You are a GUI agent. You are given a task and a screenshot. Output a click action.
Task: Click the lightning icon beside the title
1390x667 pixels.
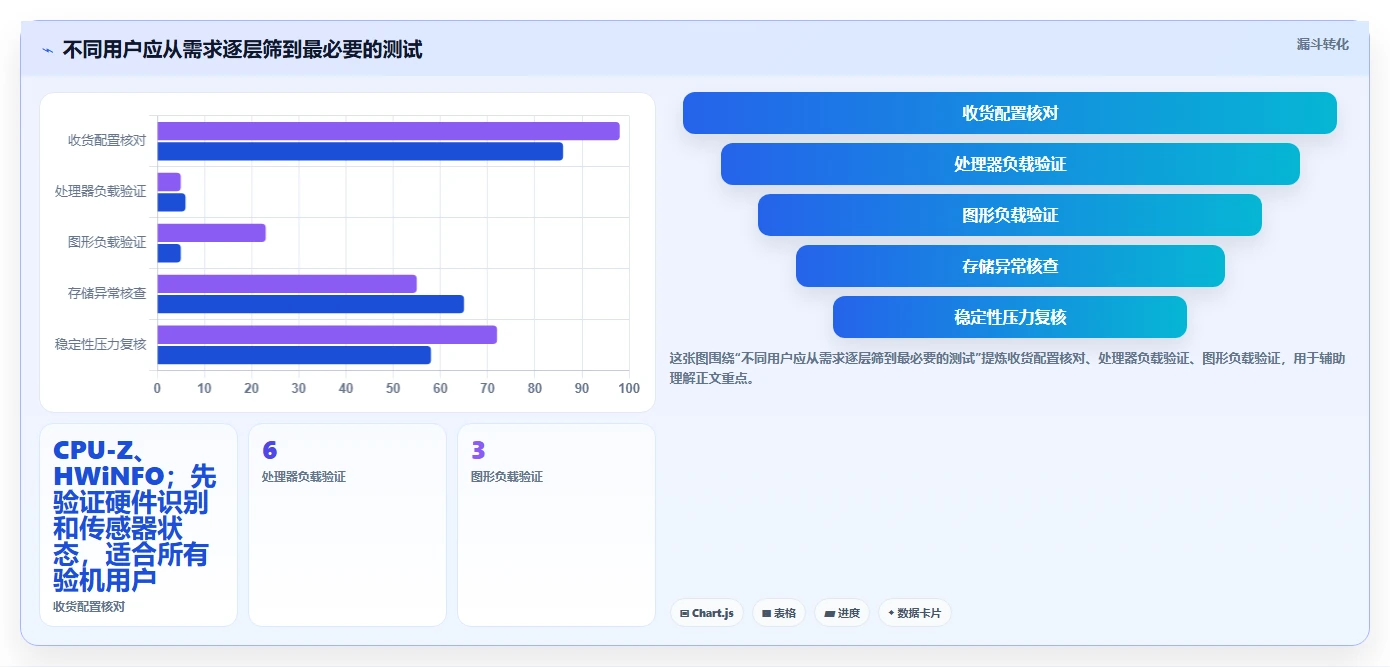pos(47,50)
